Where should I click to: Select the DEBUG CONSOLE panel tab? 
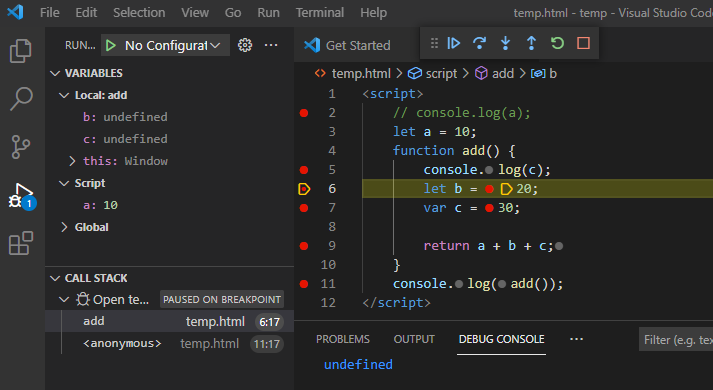501,340
